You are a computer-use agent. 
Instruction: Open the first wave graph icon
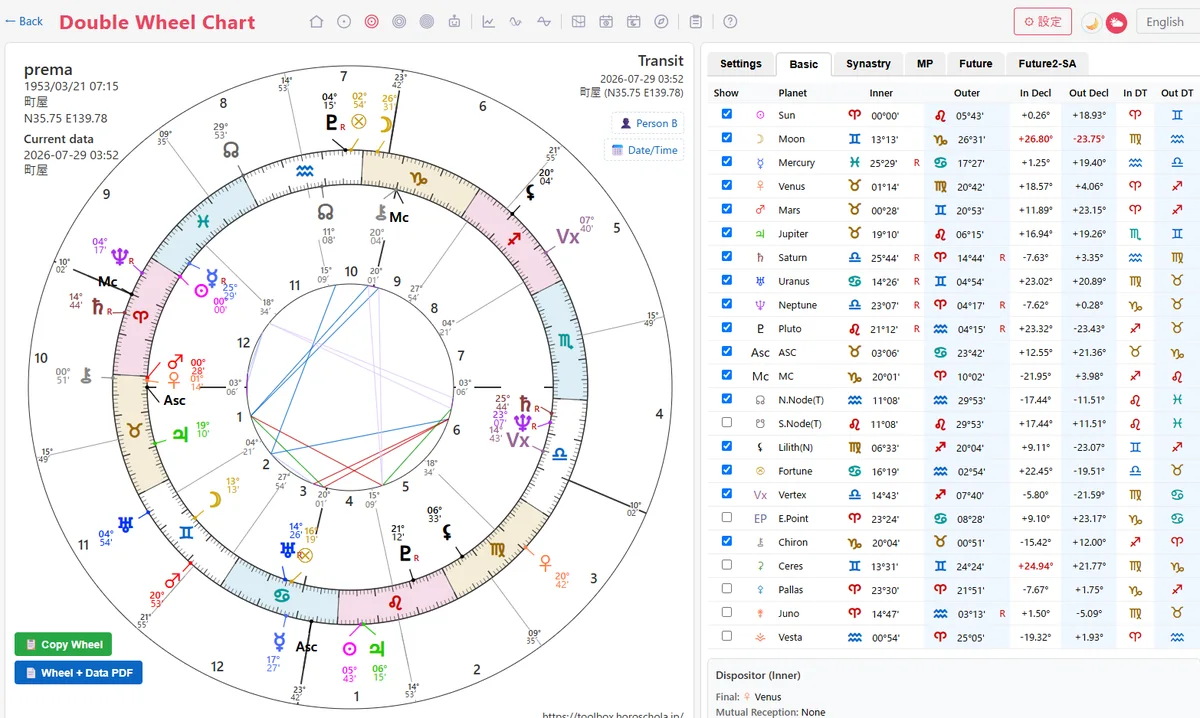[x=516, y=21]
